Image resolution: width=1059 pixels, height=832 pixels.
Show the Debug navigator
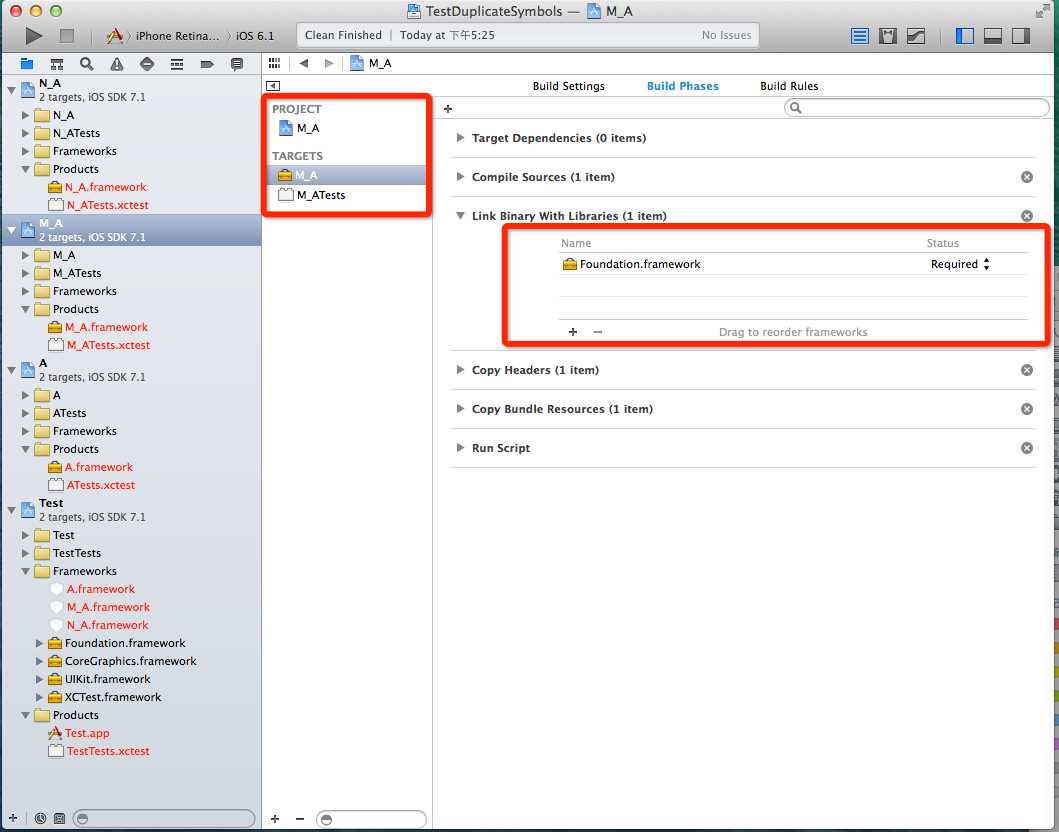(x=177, y=64)
